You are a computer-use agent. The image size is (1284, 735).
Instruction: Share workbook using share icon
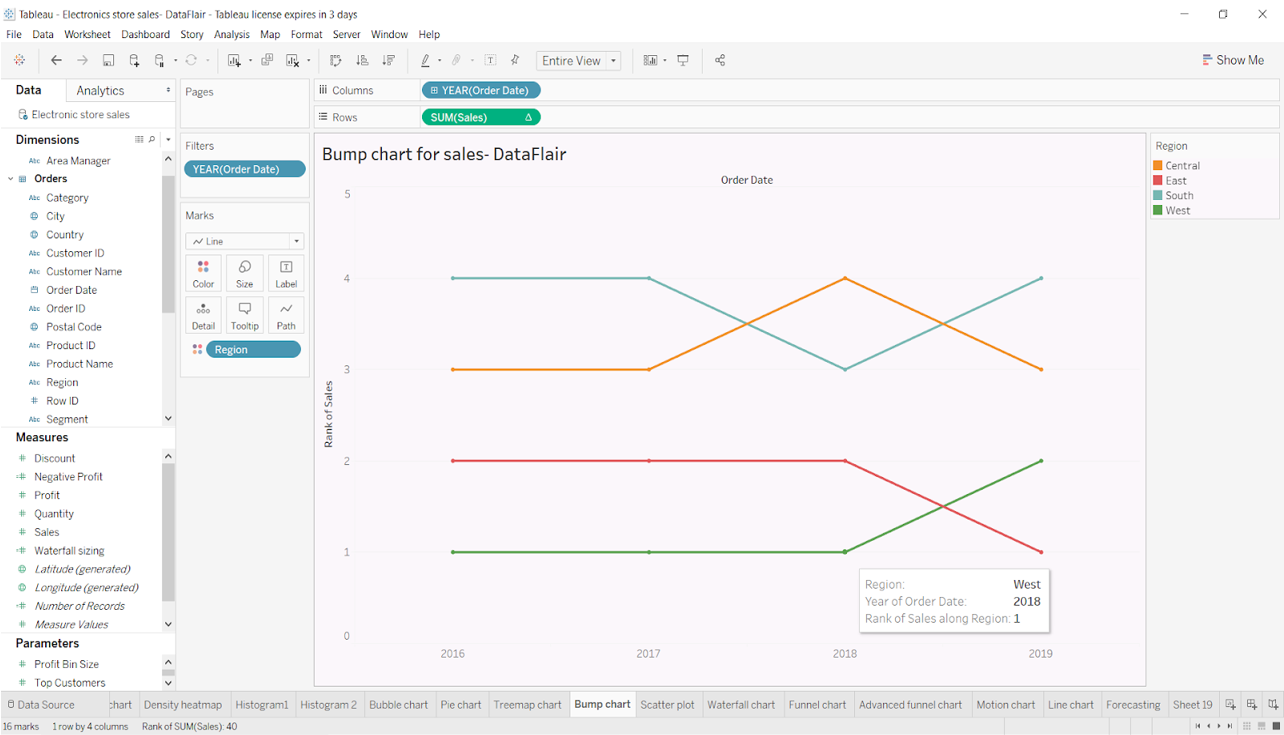(x=720, y=60)
